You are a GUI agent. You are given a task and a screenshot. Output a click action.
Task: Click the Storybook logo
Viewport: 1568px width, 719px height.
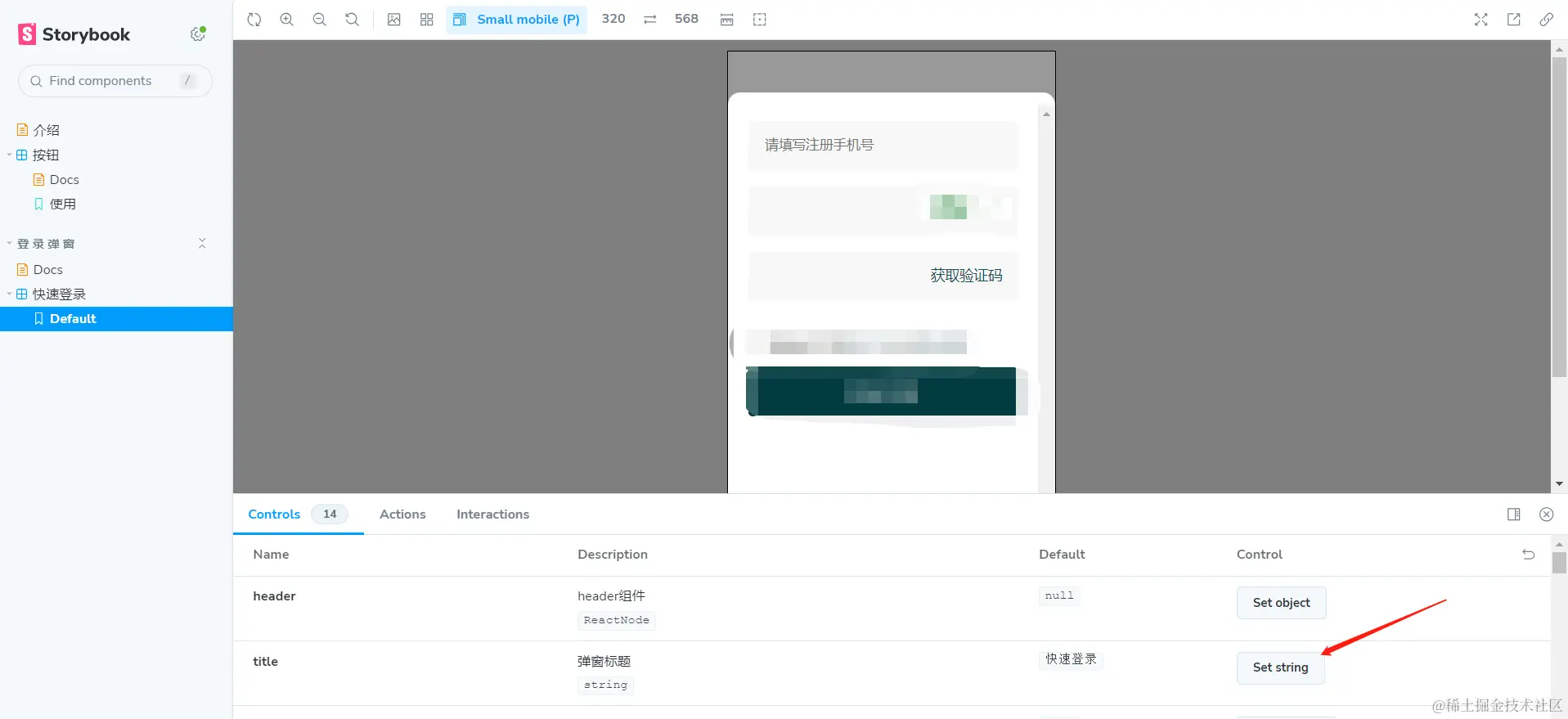(x=74, y=34)
